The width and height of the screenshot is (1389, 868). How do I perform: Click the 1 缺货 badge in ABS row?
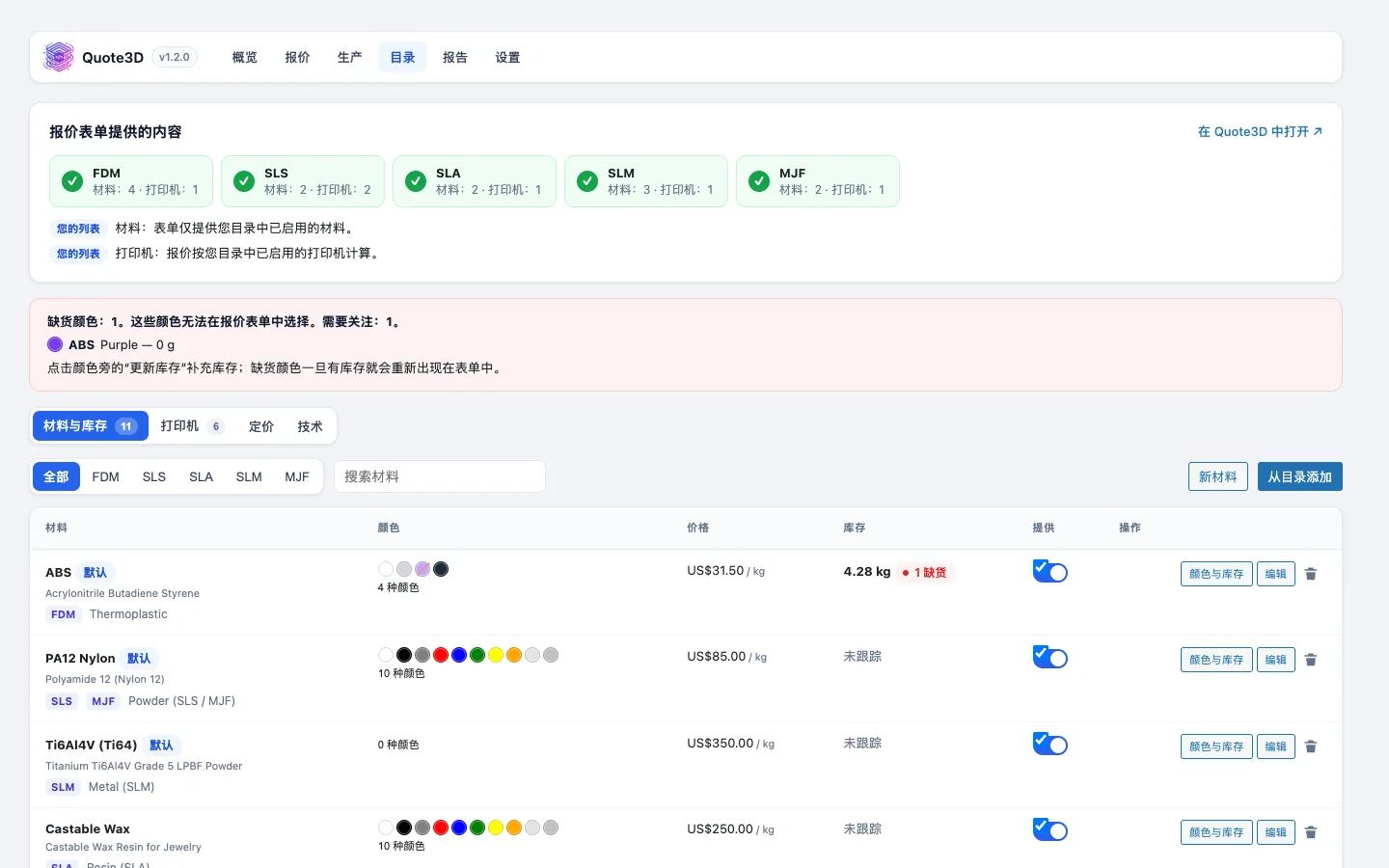point(926,573)
